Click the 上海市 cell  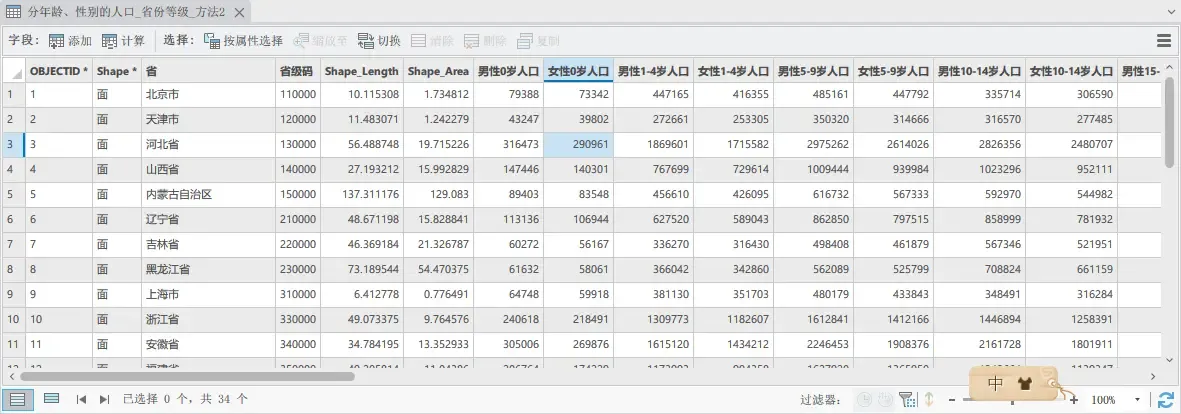coord(208,294)
